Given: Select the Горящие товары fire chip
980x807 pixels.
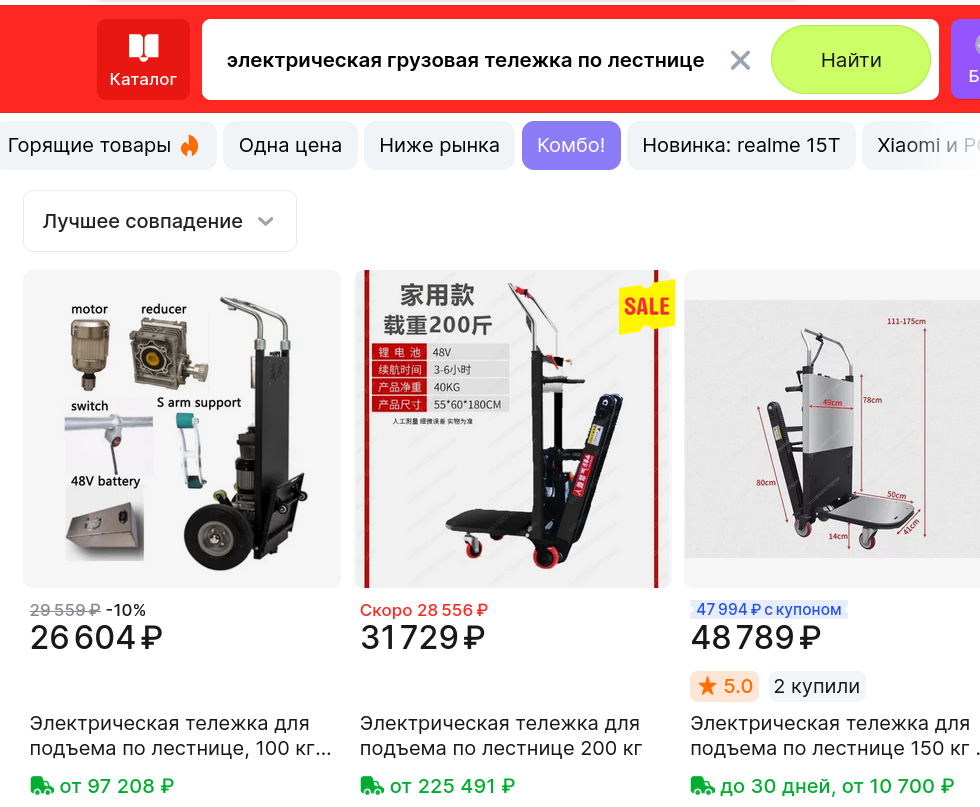Looking at the screenshot, I should tap(104, 146).
